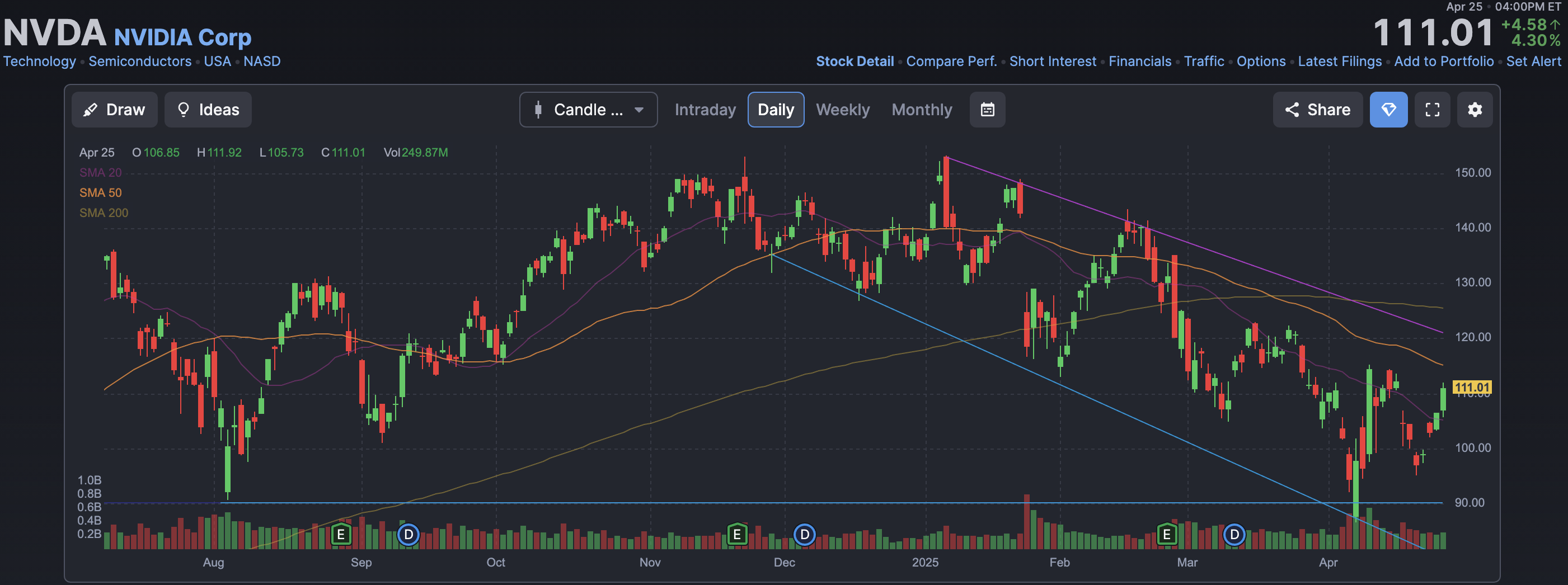The width and height of the screenshot is (1568, 585).
Task: Select the SMA 50 indicator label
Action: tap(100, 193)
